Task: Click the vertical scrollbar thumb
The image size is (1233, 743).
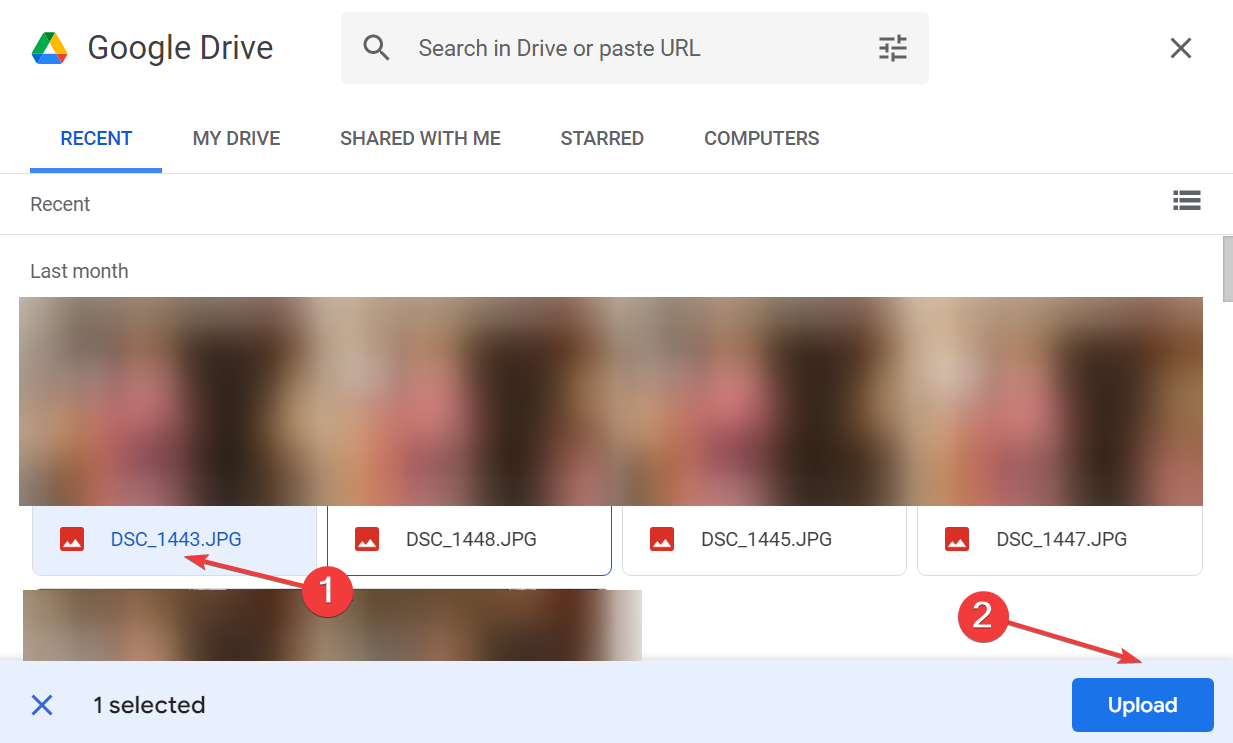Action: click(1228, 268)
